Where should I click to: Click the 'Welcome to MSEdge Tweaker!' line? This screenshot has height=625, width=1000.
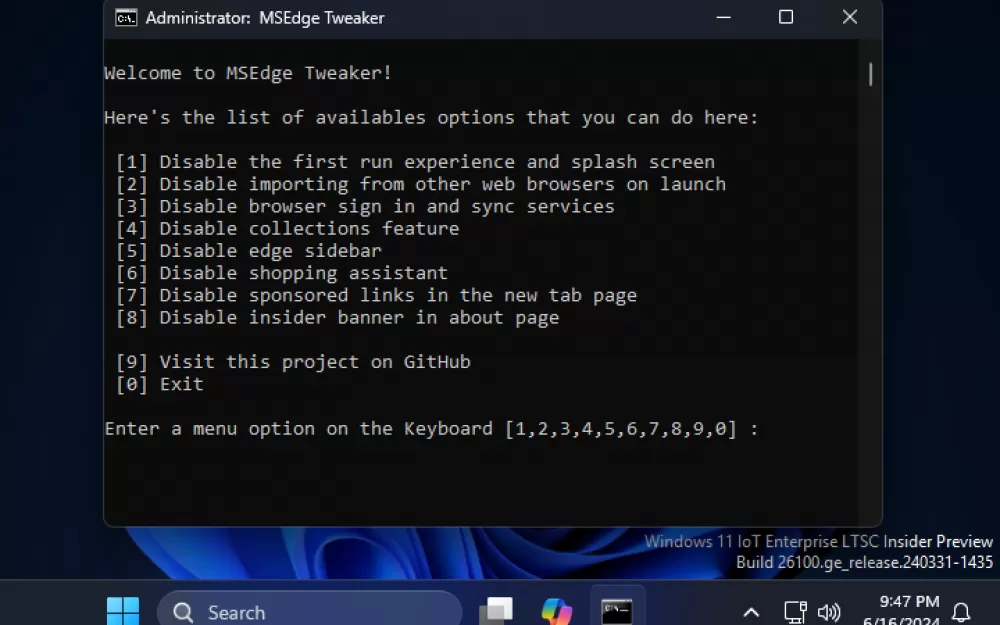point(248,73)
